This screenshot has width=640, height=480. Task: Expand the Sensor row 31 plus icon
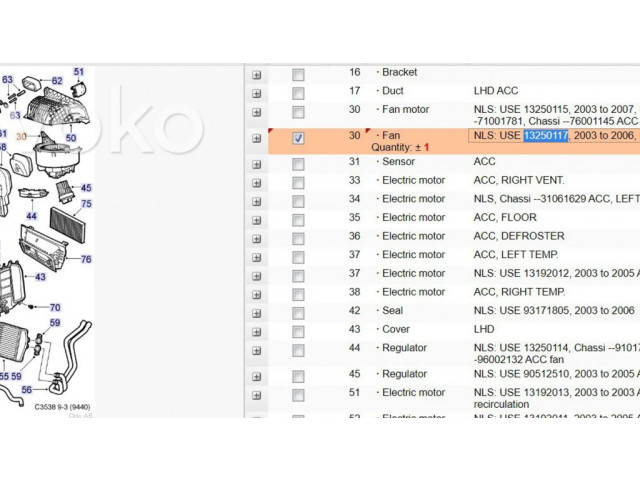[256, 163]
